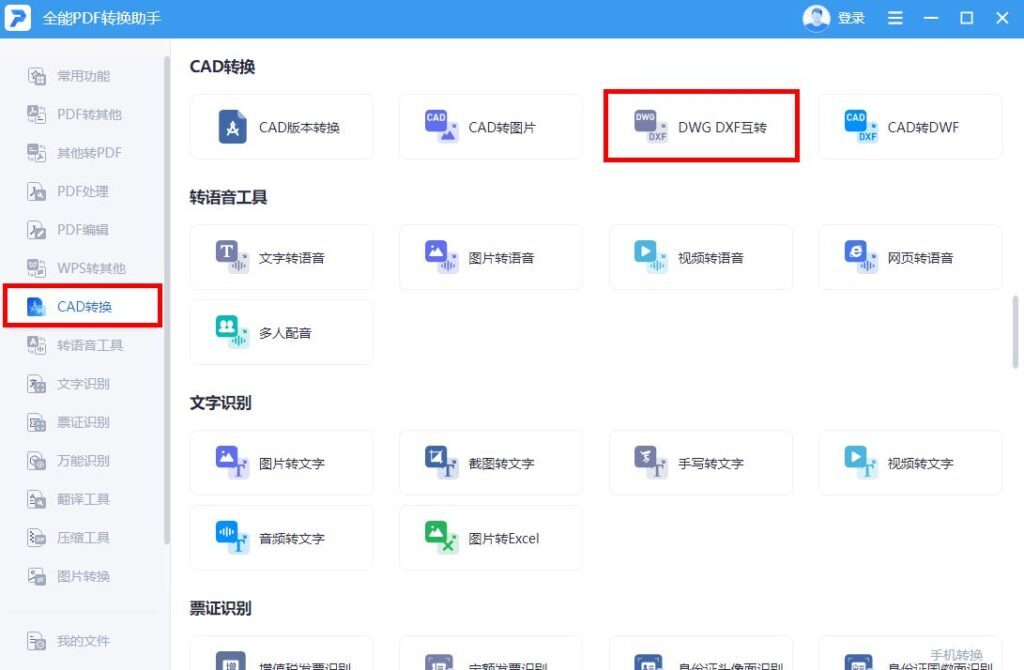Click the 翻译工具 sidebar icon
The width and height of the screenshot is (1024, 670).
36,499
